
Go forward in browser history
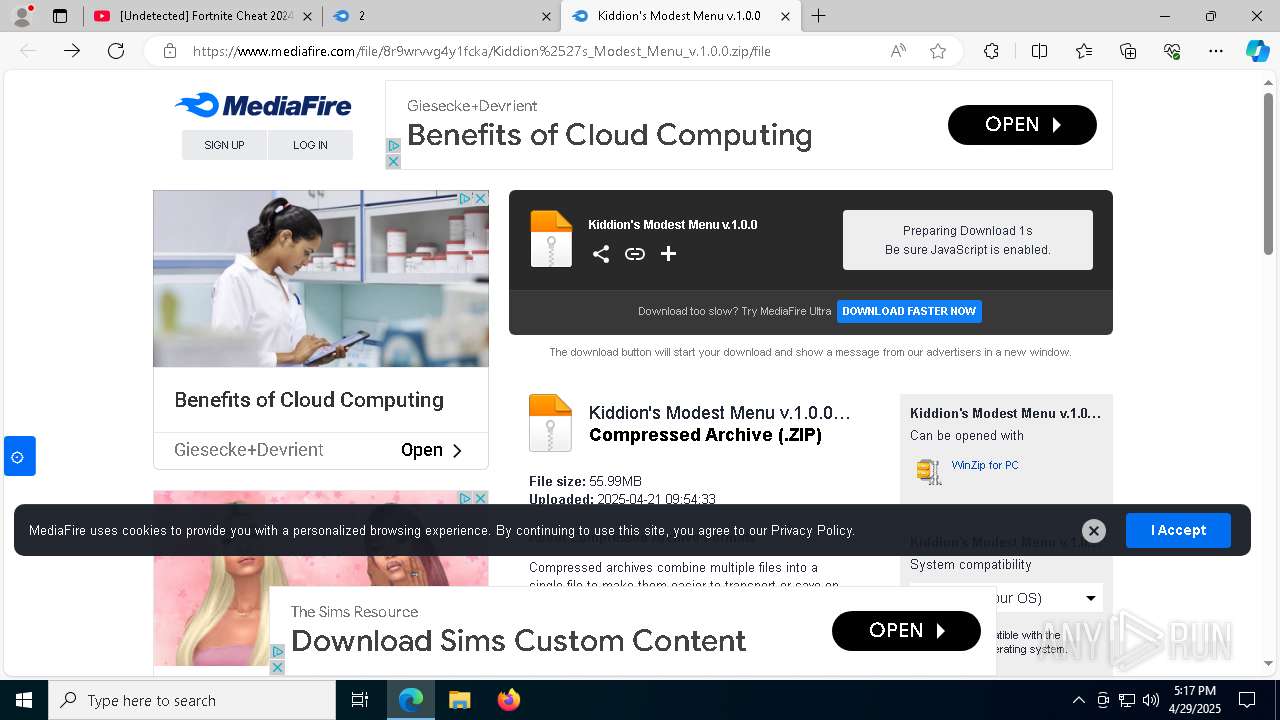[x=72, y=51]
